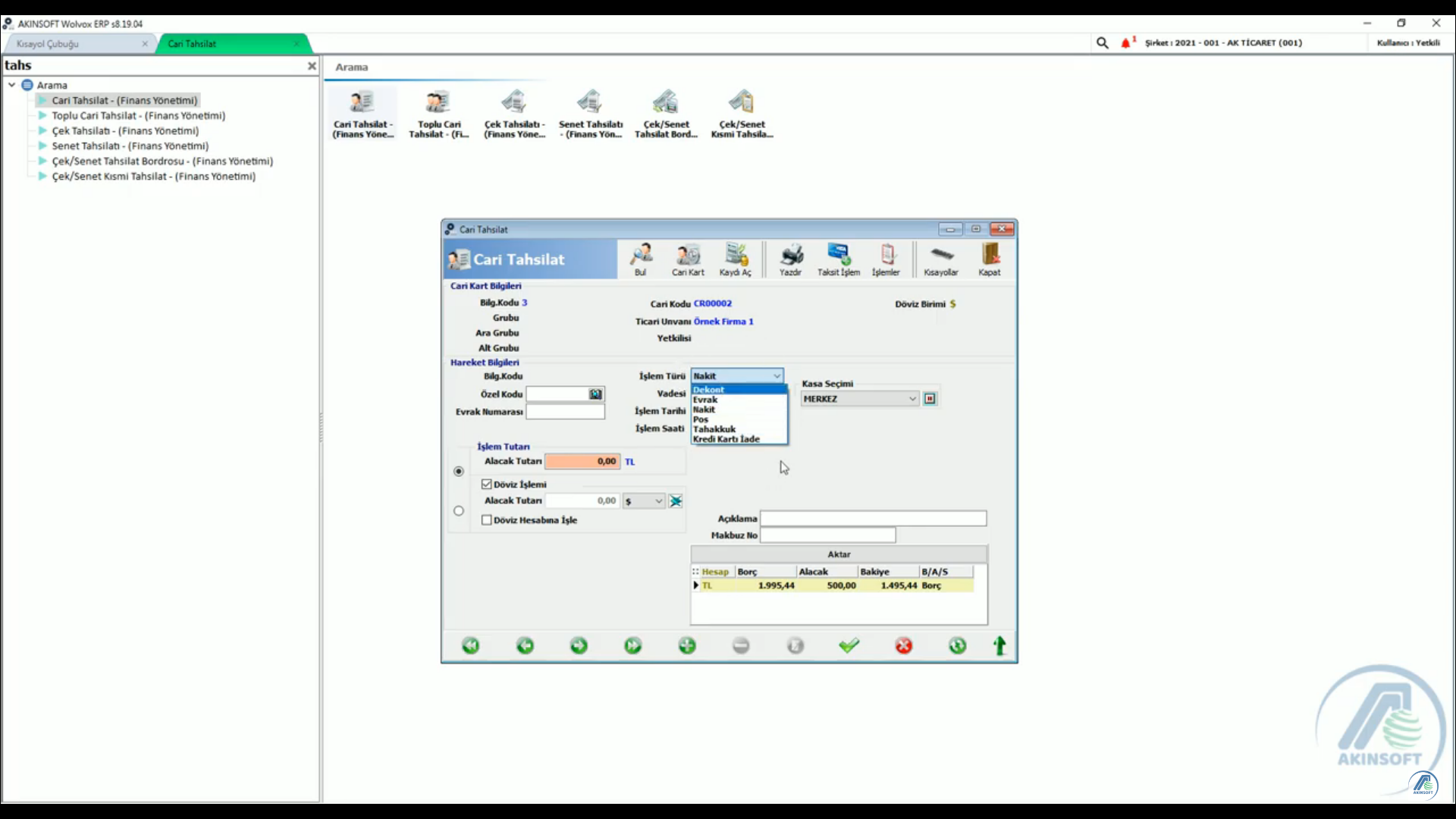
Task: Open Çek/Senet Kısmi Tahsilat shortcut icon
Action: click(742, 115)
